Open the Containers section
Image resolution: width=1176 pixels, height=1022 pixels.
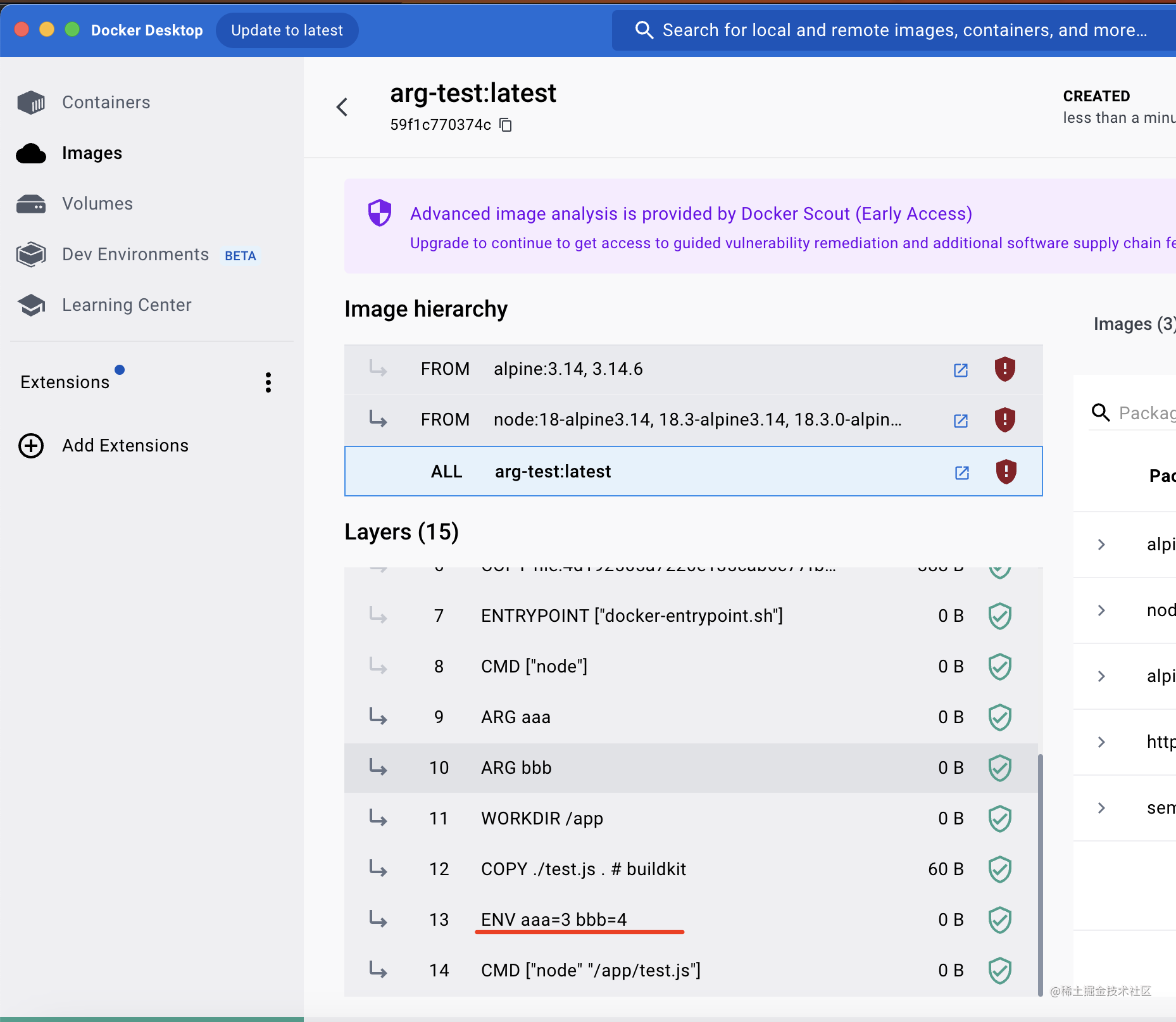[106, 103]
